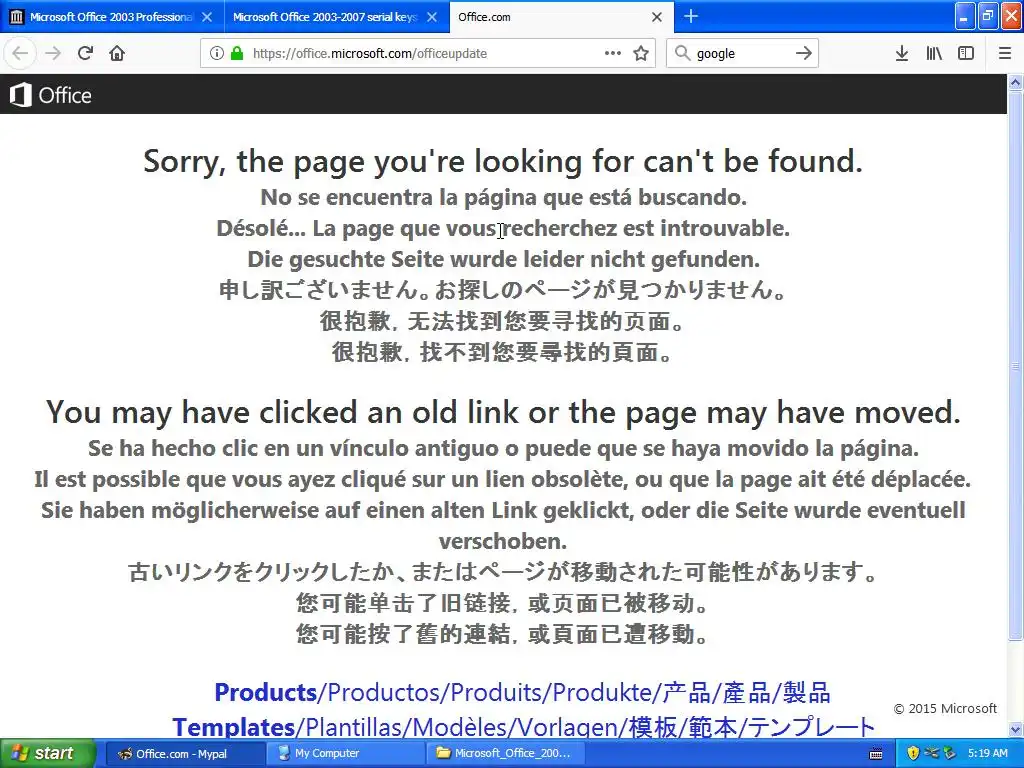Click the forward navigation arrow
The height and width of the screenshot is (768, 1024).
53,53
